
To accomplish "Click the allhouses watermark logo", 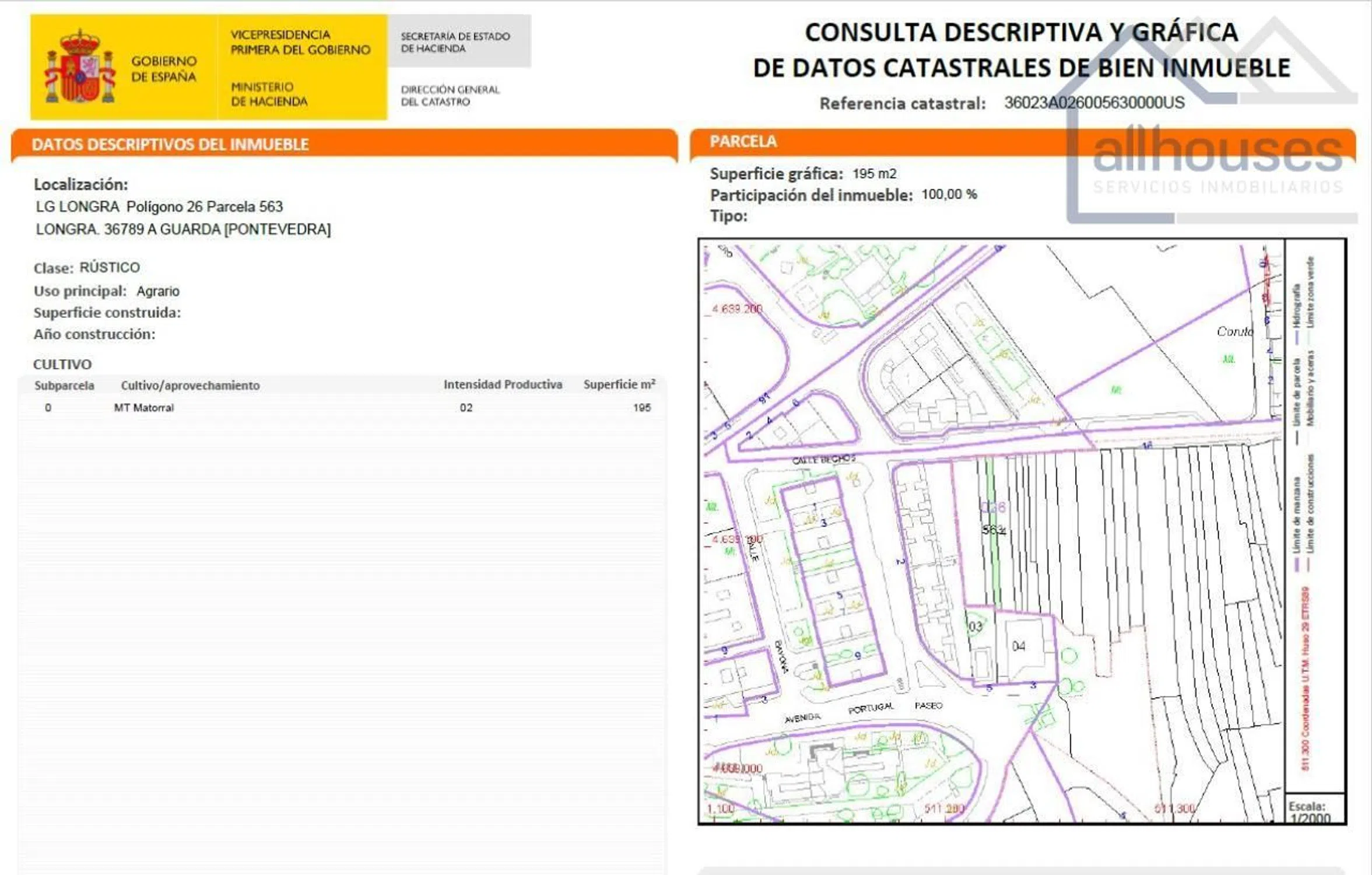I will [x=1217, y=153].
